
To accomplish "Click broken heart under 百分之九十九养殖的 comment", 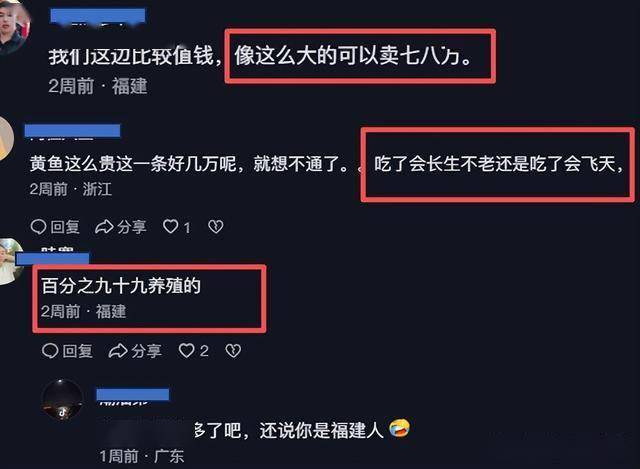I will [x=233, y=351].
